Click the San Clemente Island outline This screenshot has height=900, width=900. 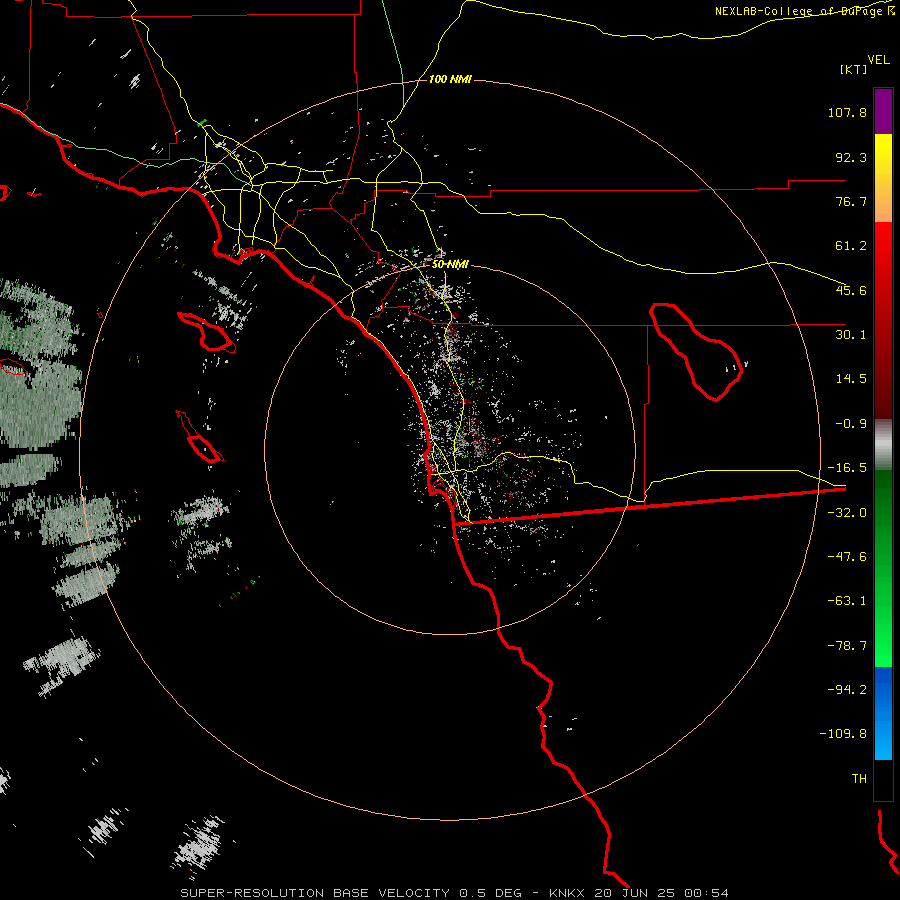(x=200, y=437)
